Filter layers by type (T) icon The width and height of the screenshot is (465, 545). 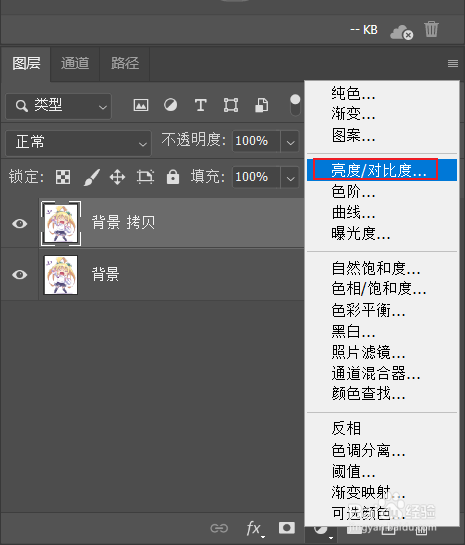(201, 105)
